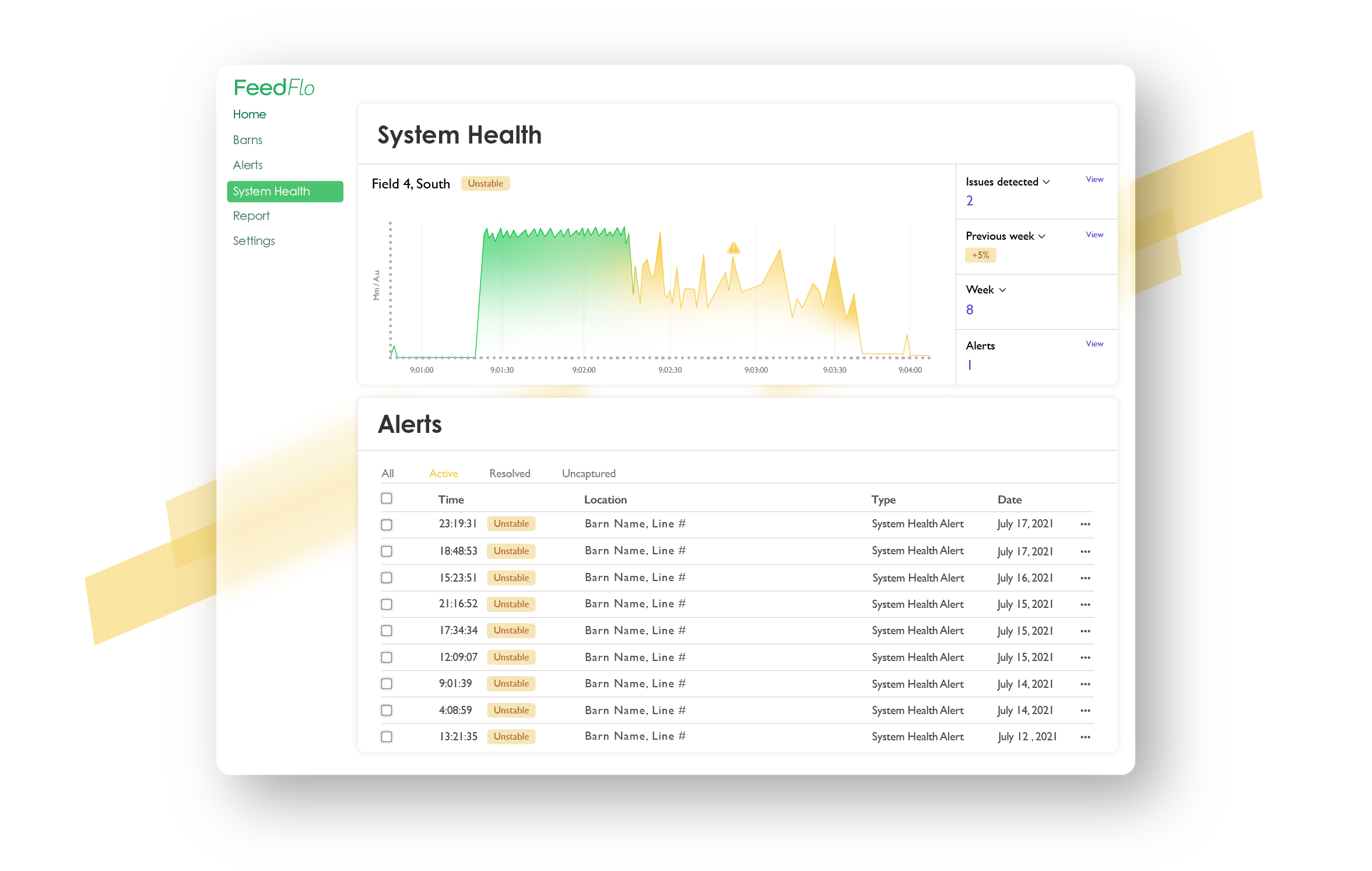Check the checkbox for the 18:48:53 alert

click(x=387, y=551)
